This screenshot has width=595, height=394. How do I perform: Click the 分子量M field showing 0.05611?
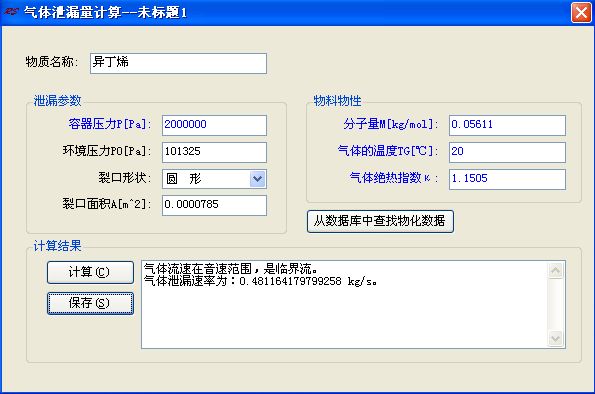[x=507, y=125]
